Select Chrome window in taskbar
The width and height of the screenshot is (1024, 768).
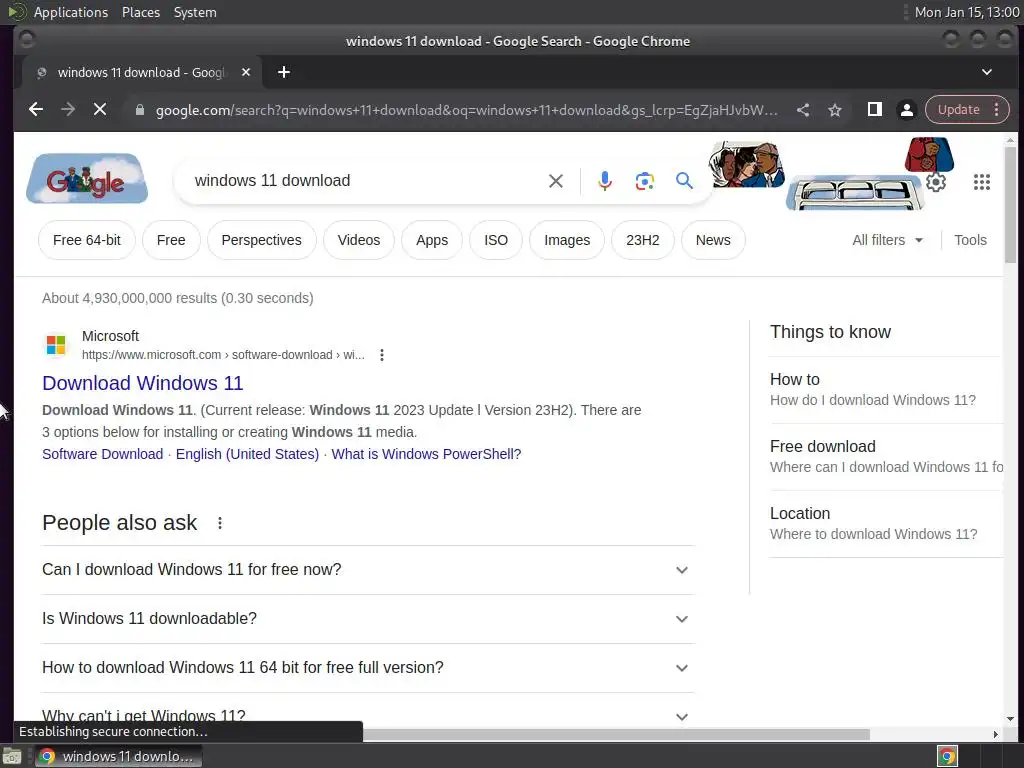(118, 756)
